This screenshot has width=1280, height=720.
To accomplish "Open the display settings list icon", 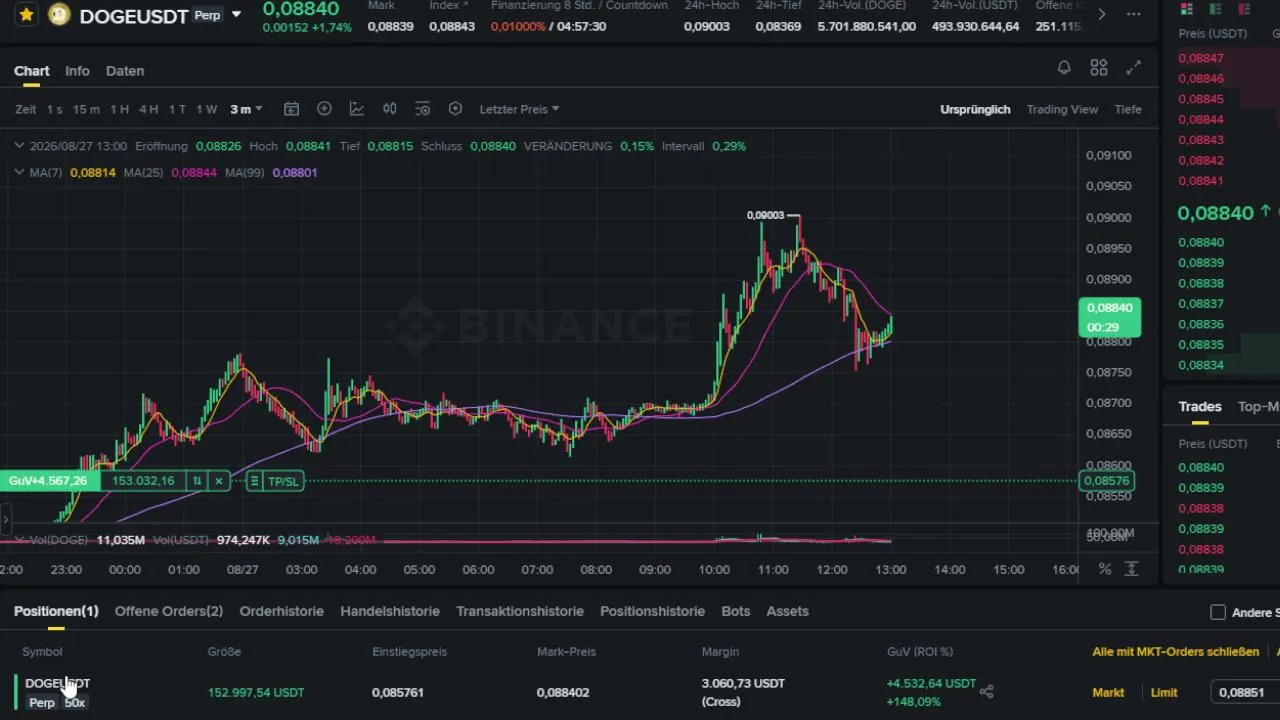I will point(422,109).
